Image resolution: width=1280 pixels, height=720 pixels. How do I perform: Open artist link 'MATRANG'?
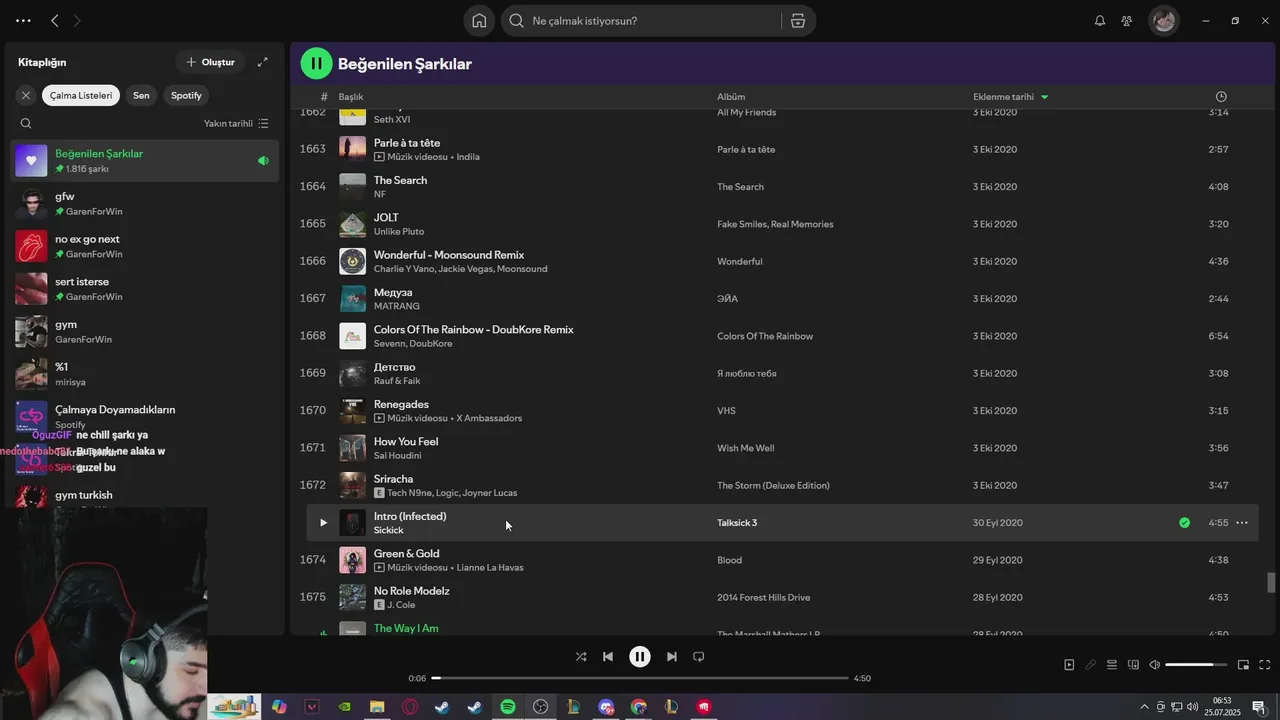point(397,306)
